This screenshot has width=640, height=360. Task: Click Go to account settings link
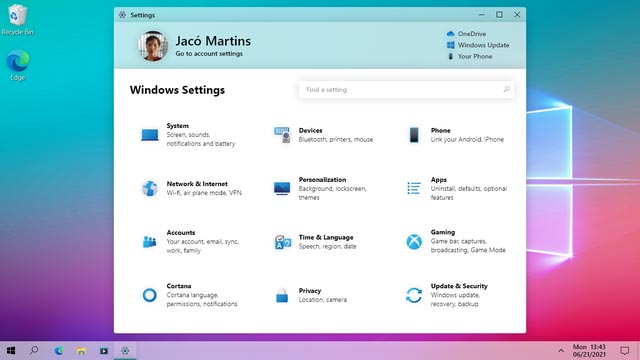(209, 53)
